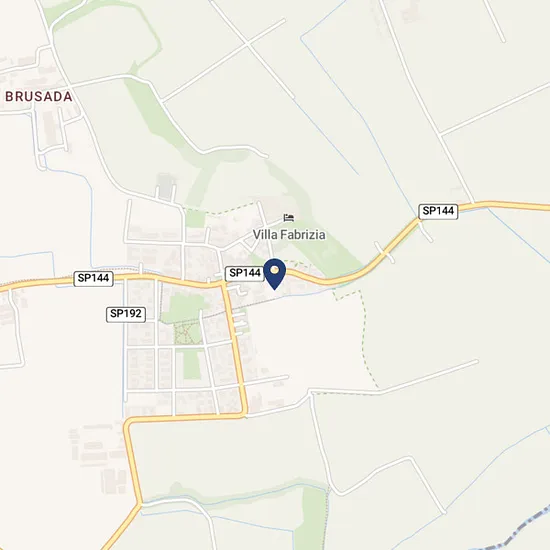Viewport: 550px width, 550px height.
Task: Select the park with crisscrossing dotted footpaths
Action: [x=187, y=334]
